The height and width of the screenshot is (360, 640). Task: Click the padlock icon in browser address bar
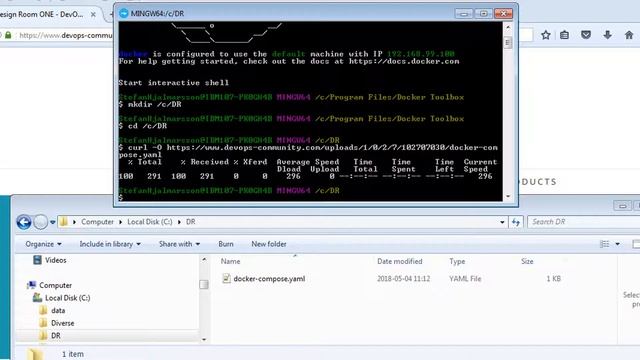8,35
